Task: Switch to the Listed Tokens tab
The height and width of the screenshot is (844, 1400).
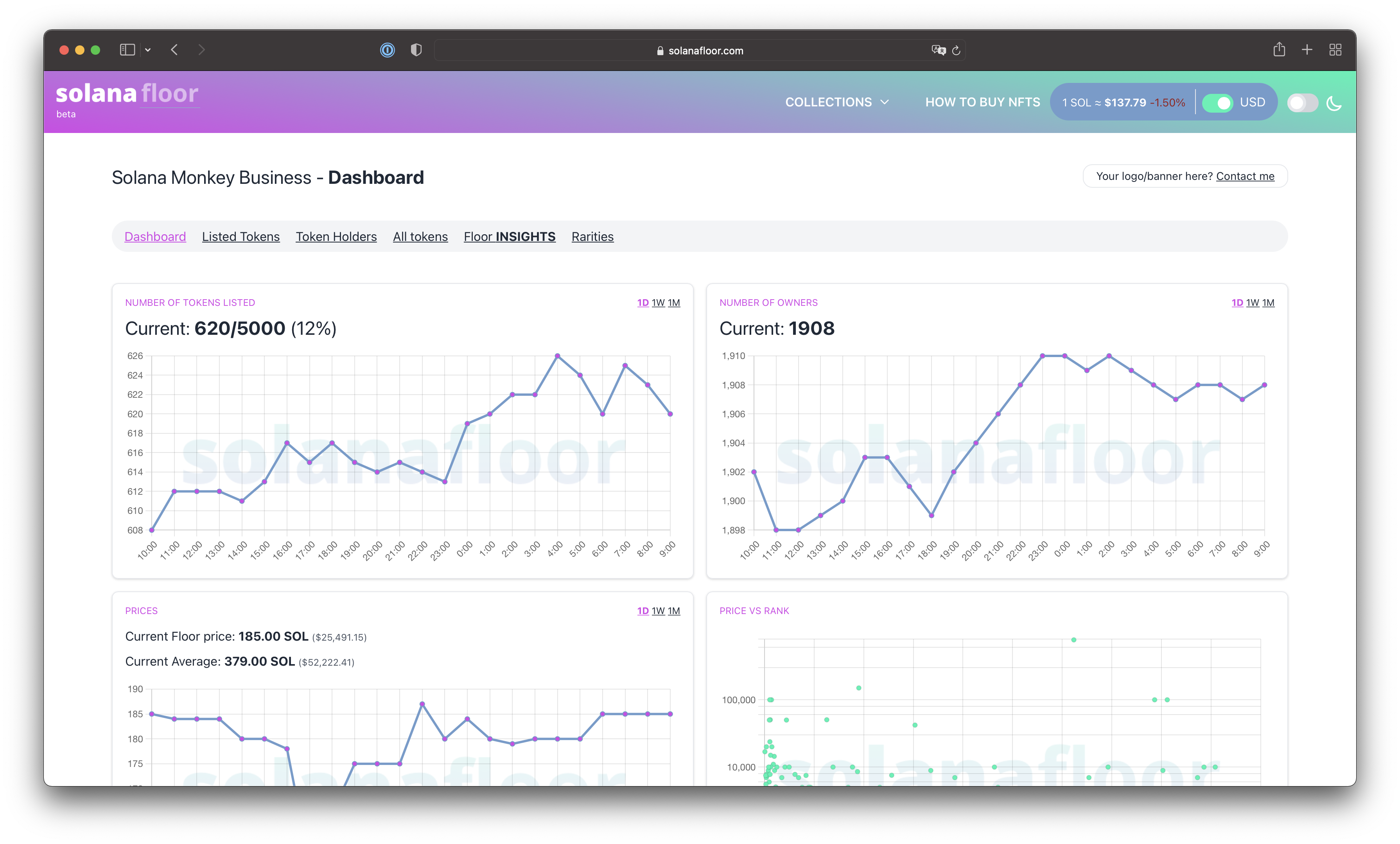Action: coord(241,237)
